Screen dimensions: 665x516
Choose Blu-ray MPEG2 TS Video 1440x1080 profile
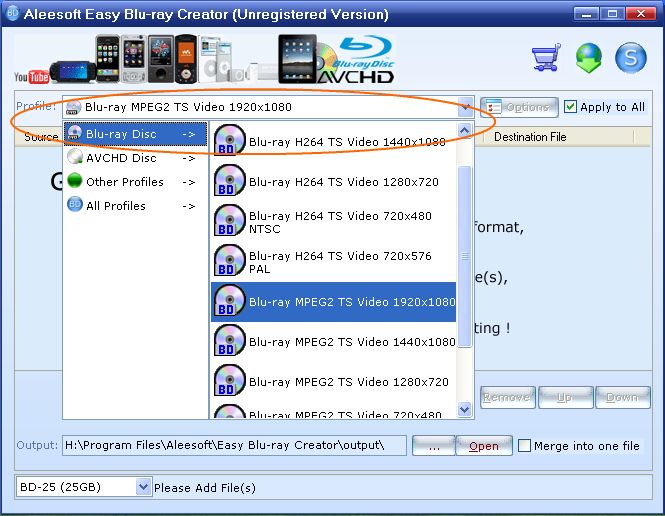[333, 341]
